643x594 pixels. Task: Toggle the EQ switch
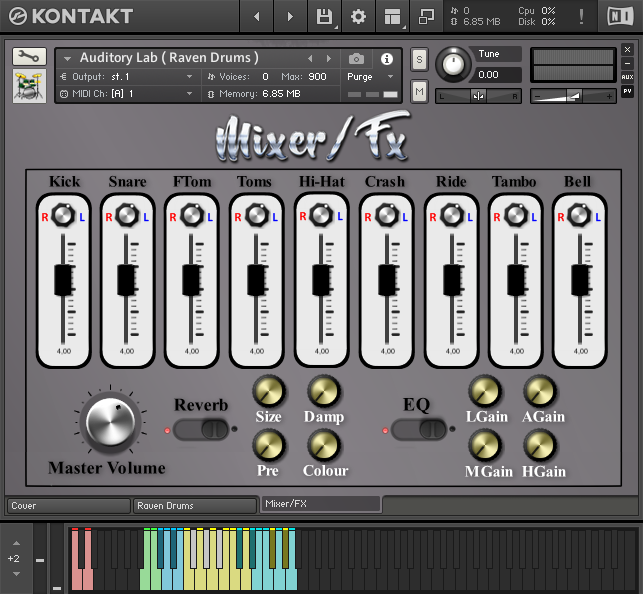click(x=419, y=430)
